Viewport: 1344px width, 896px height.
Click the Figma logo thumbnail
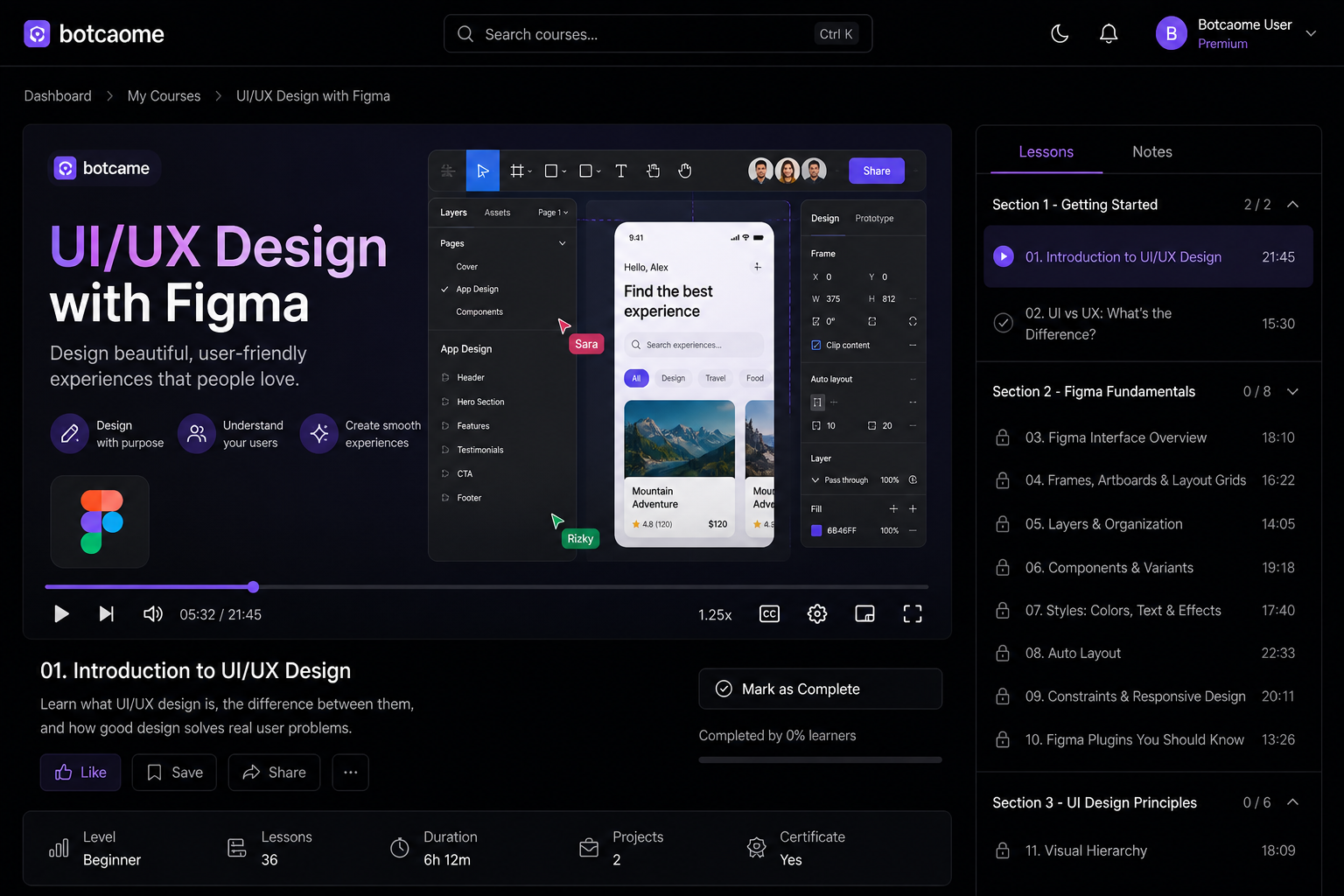click(100, 521)
